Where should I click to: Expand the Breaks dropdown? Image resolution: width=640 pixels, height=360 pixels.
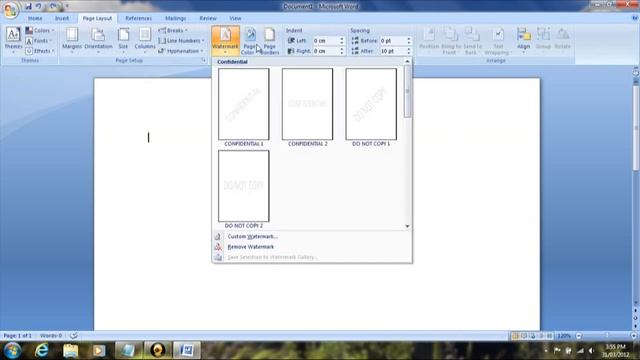point(173,31)
